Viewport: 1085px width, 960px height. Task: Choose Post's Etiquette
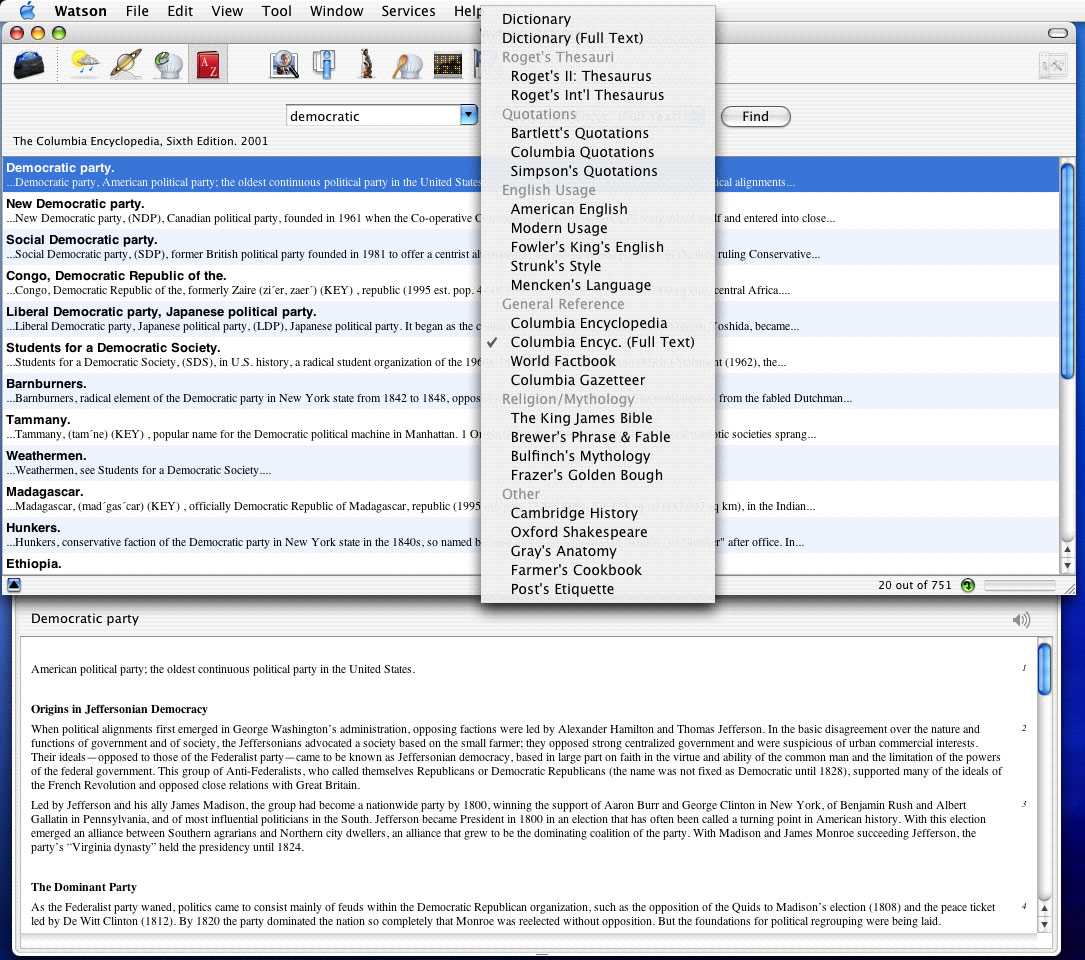598,589
